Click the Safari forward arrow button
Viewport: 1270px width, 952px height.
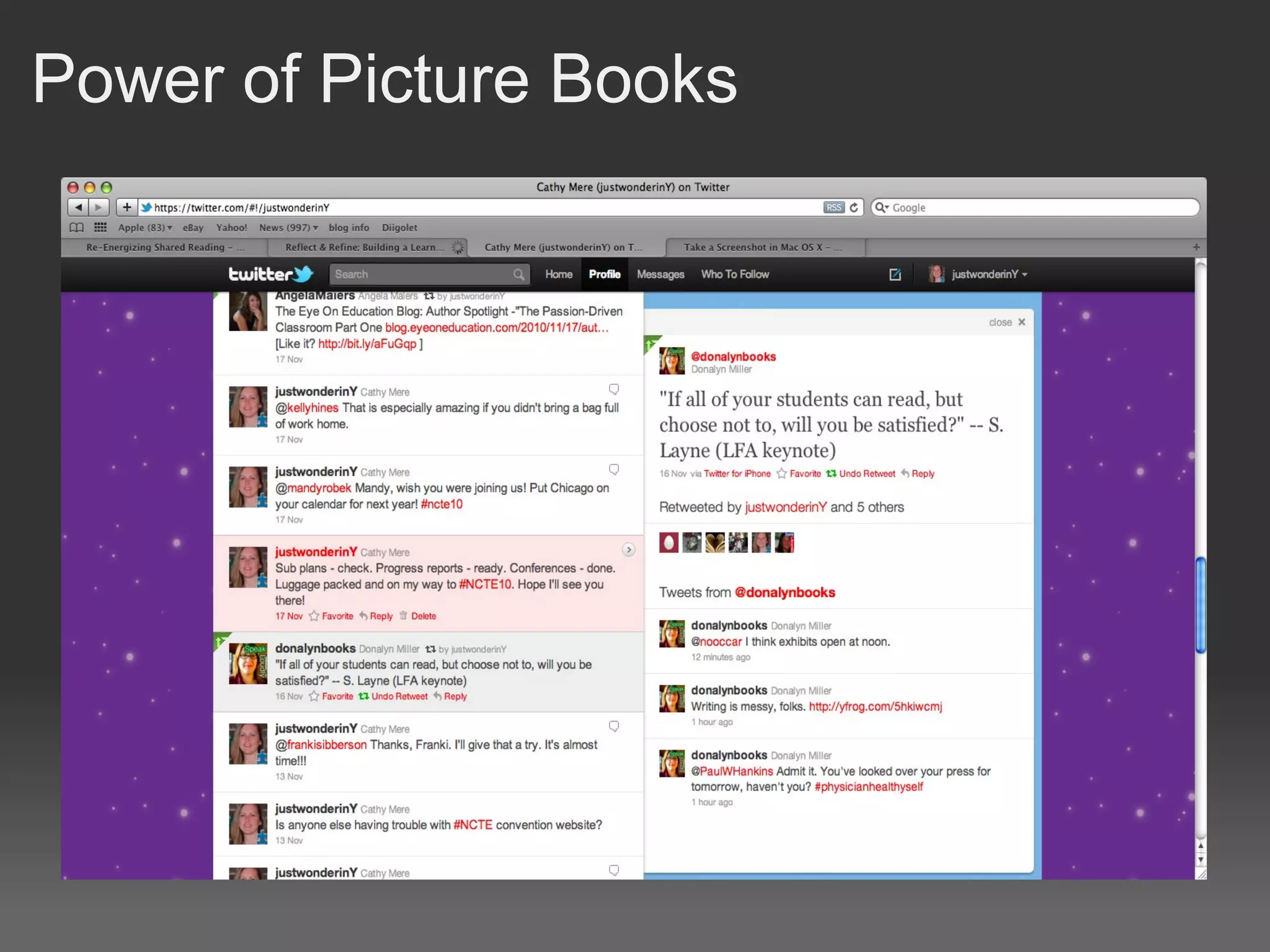[99, 207]
